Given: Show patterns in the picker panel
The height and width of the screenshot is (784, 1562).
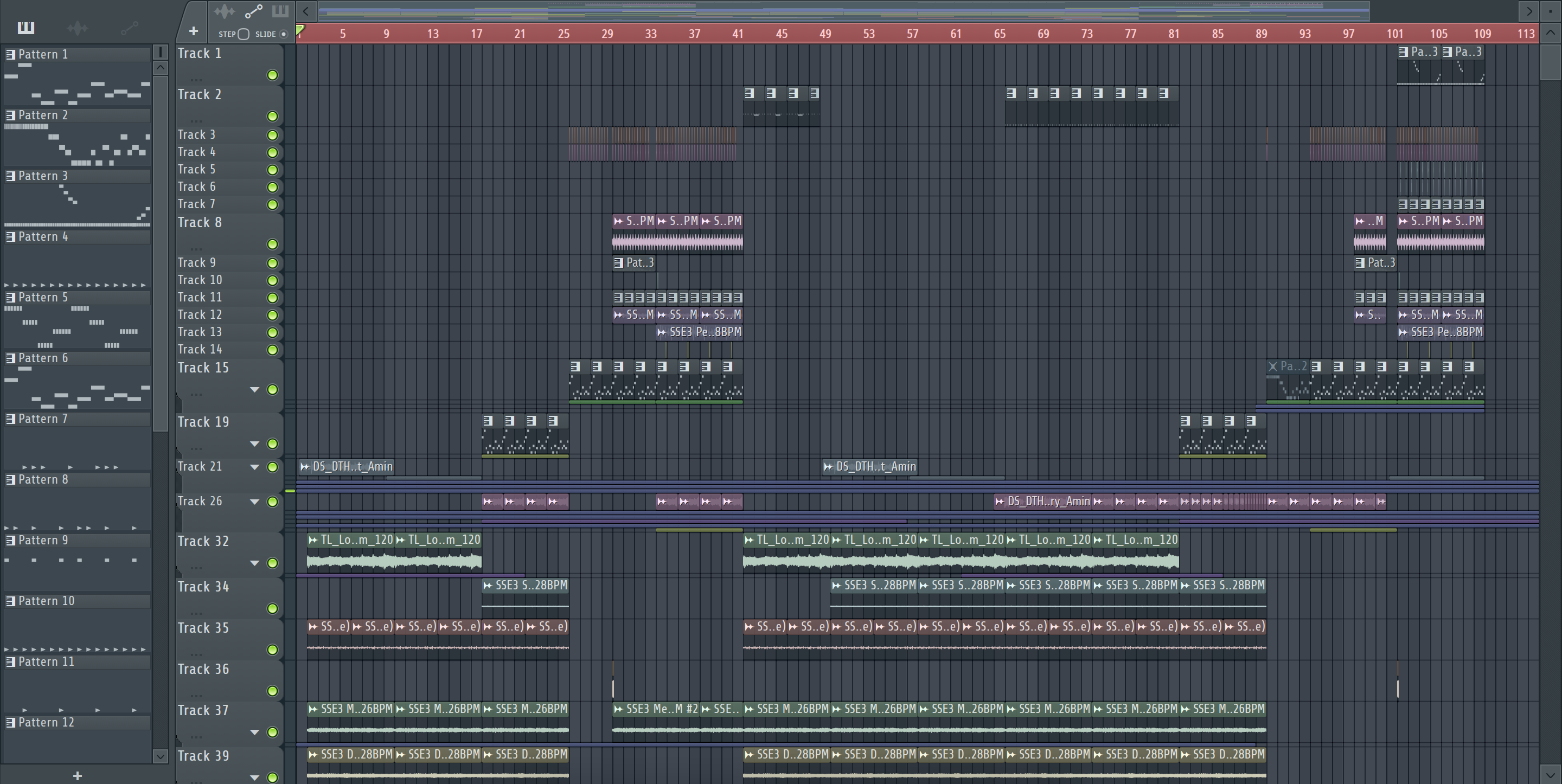Looking at the screenshot, I should 26,28.
